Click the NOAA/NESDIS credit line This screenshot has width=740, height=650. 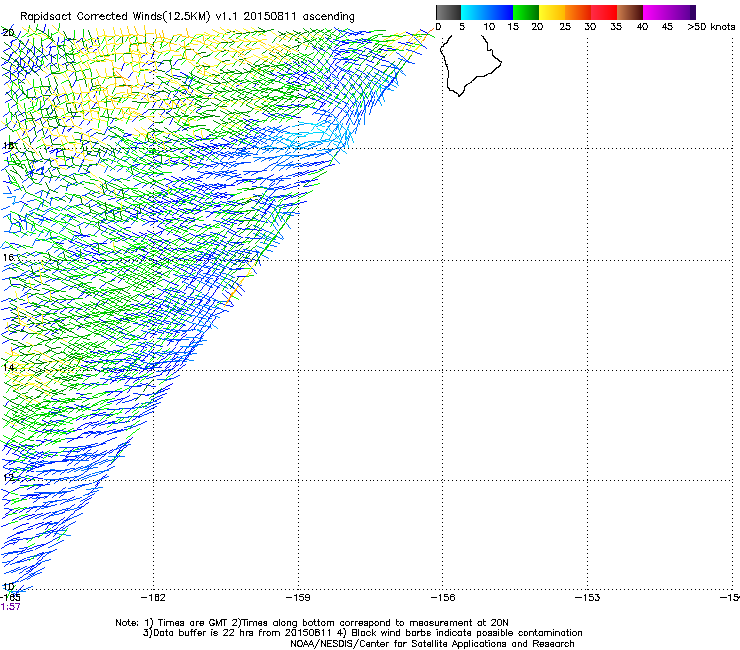click(x=432, y=644)
